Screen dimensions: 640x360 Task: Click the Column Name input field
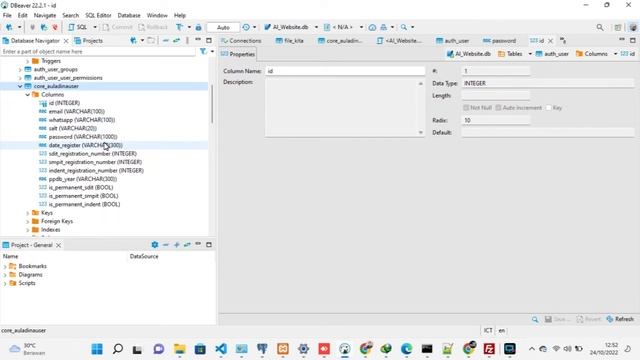[345, 71]
